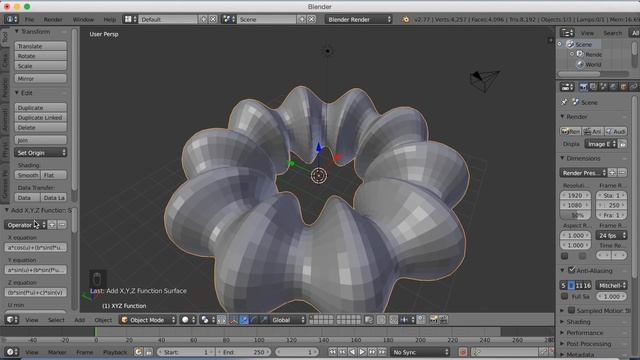Enable the Sampled Motion Blur checkbox
The width and height of the screenshot is (640, 360).
point(571,310)
